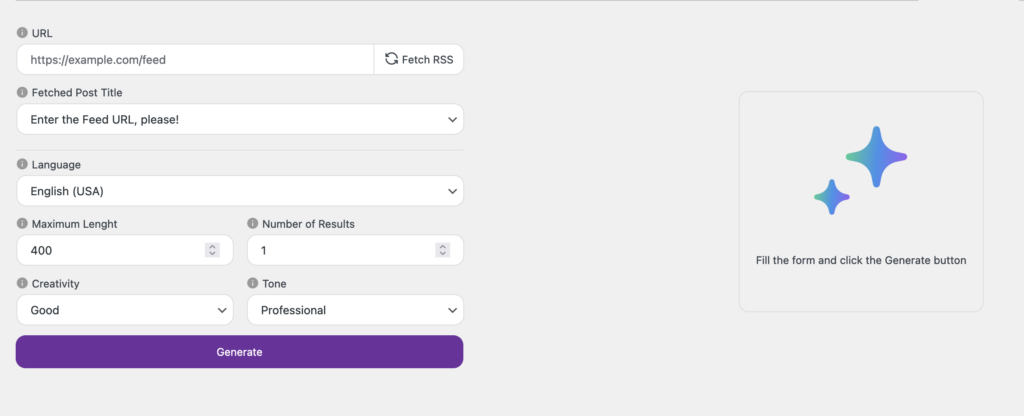The height and width of the screenshot is (416, 1024).
Task: Click the sparkle stars AI icon
Action: (x=861, y=168)
